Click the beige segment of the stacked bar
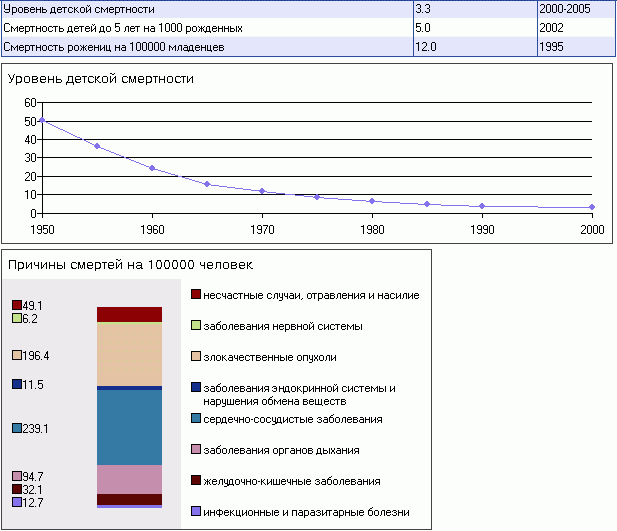Image resolution: width=617 pixels, height=531 pixels. (129, 353)
